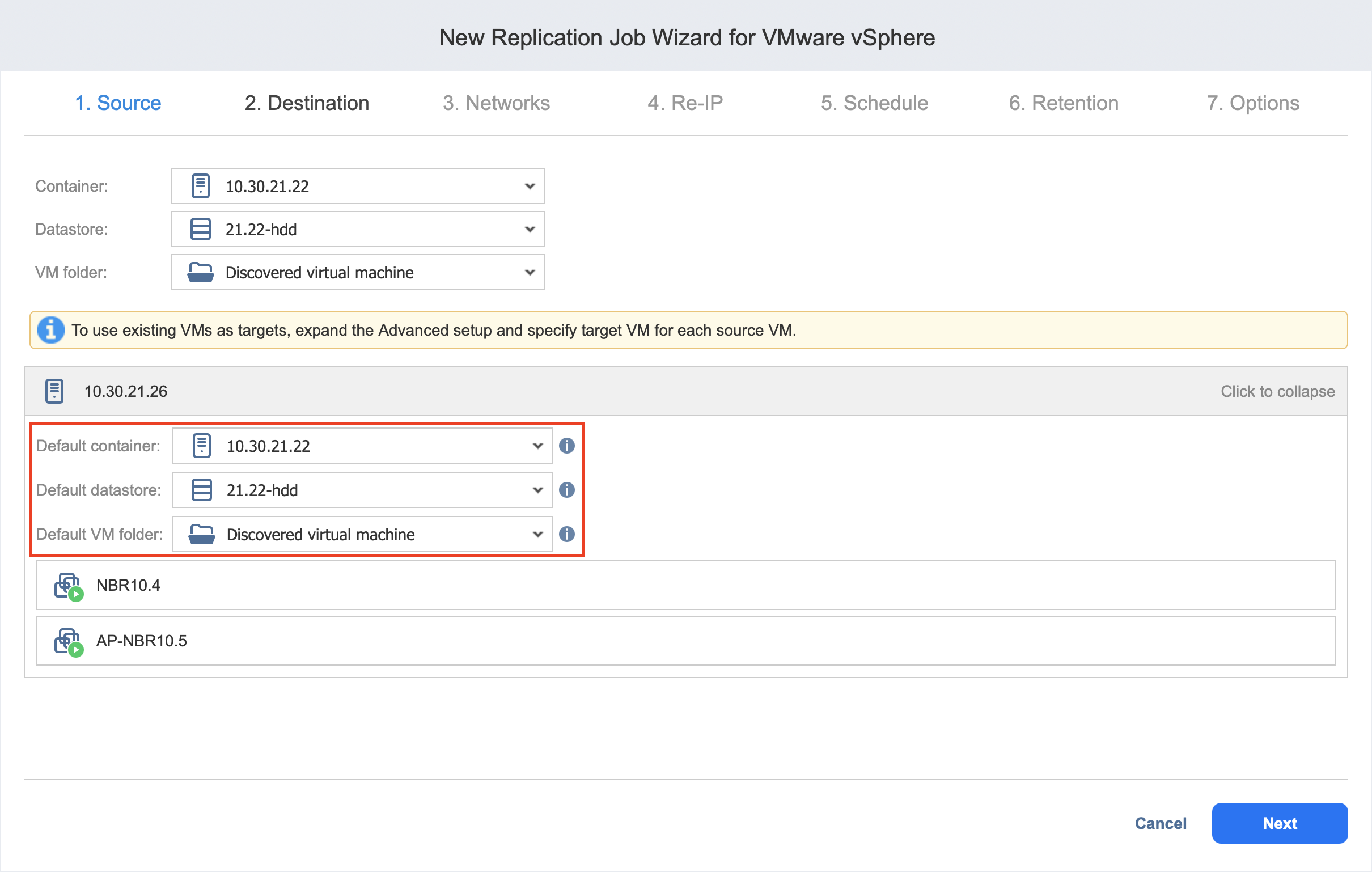Click the host icon next to 10.30.21.26

tap(54, 391)
